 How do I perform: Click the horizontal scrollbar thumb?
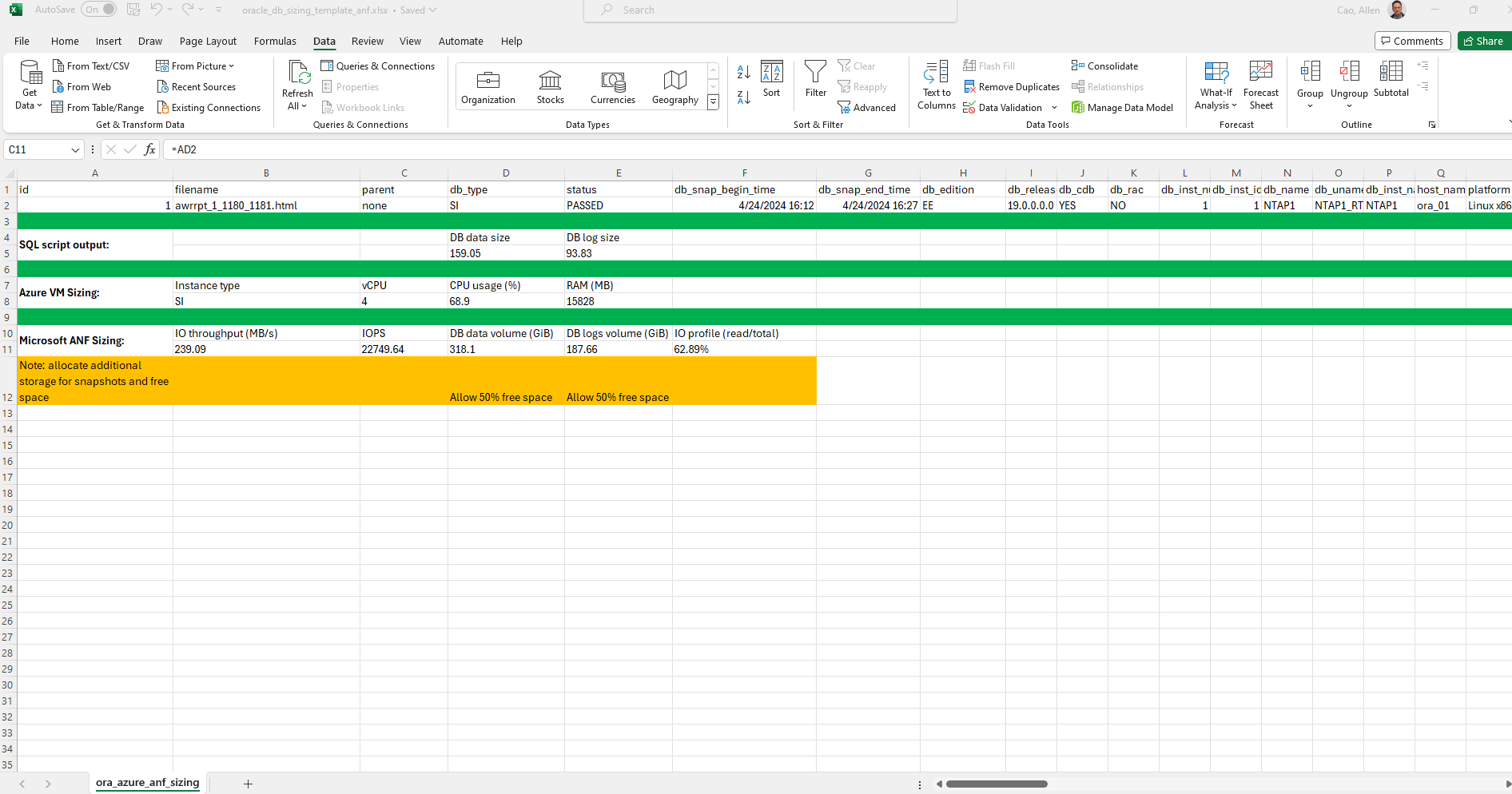(x=996, y=784)
